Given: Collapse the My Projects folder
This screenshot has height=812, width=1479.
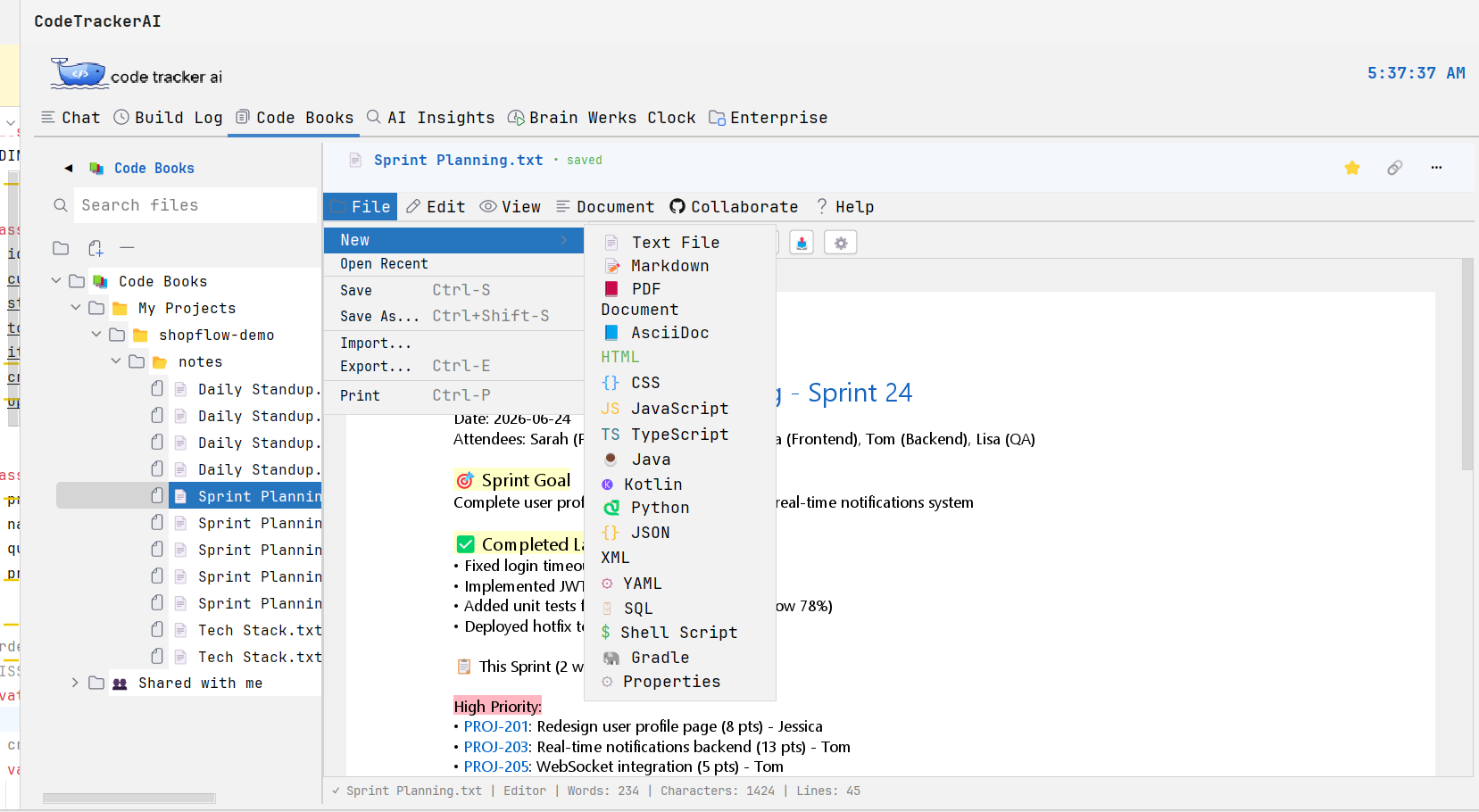Looking at the screenshot, I should pos(76,308).
